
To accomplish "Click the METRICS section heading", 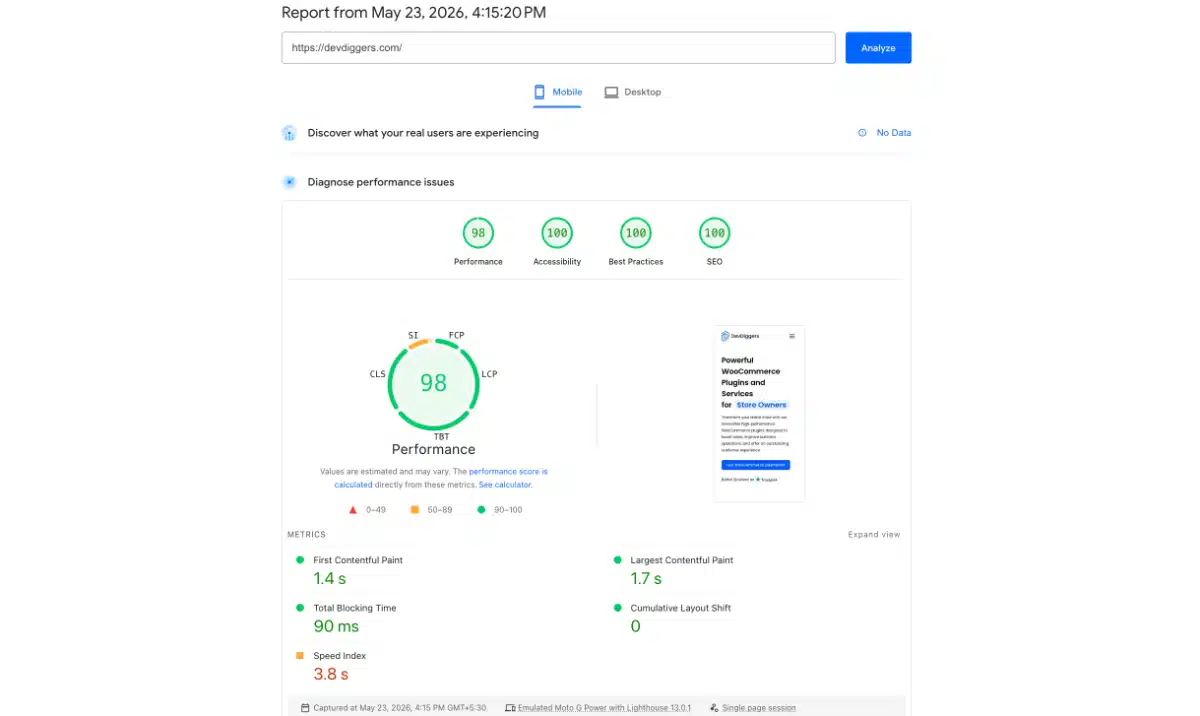I will coord(307,535).
